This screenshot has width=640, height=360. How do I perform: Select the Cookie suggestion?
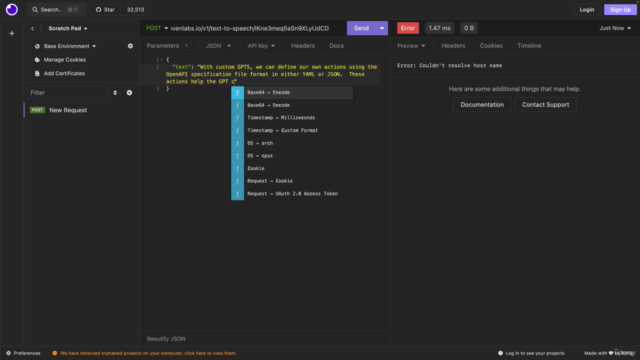point(292,169)
